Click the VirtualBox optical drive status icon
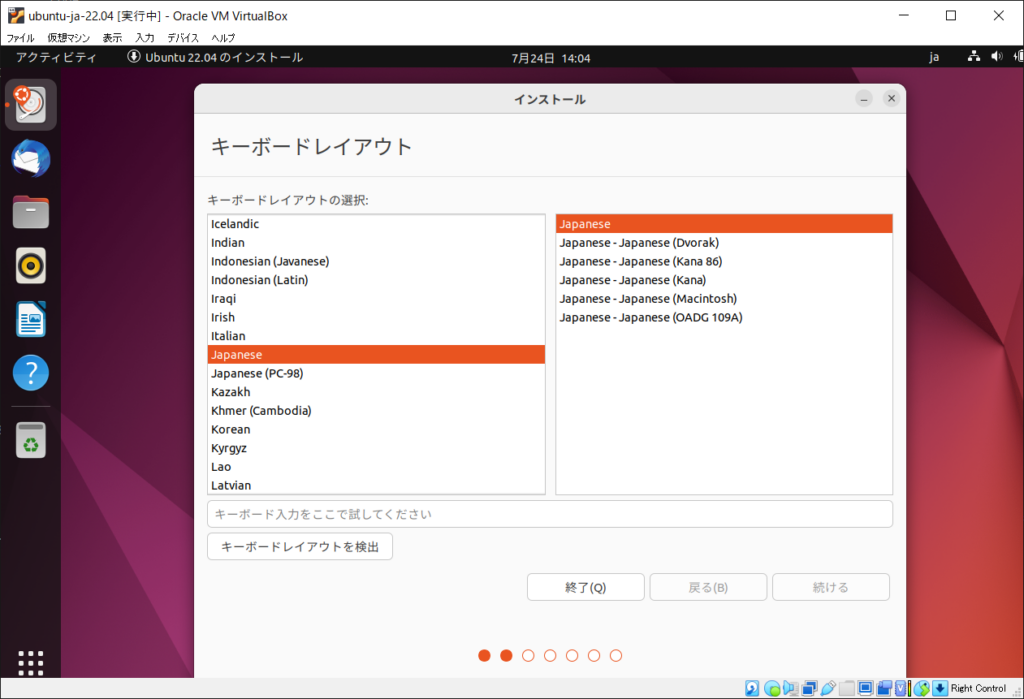This screenshot has height=699, width=1024. click(x=772, y=688)
